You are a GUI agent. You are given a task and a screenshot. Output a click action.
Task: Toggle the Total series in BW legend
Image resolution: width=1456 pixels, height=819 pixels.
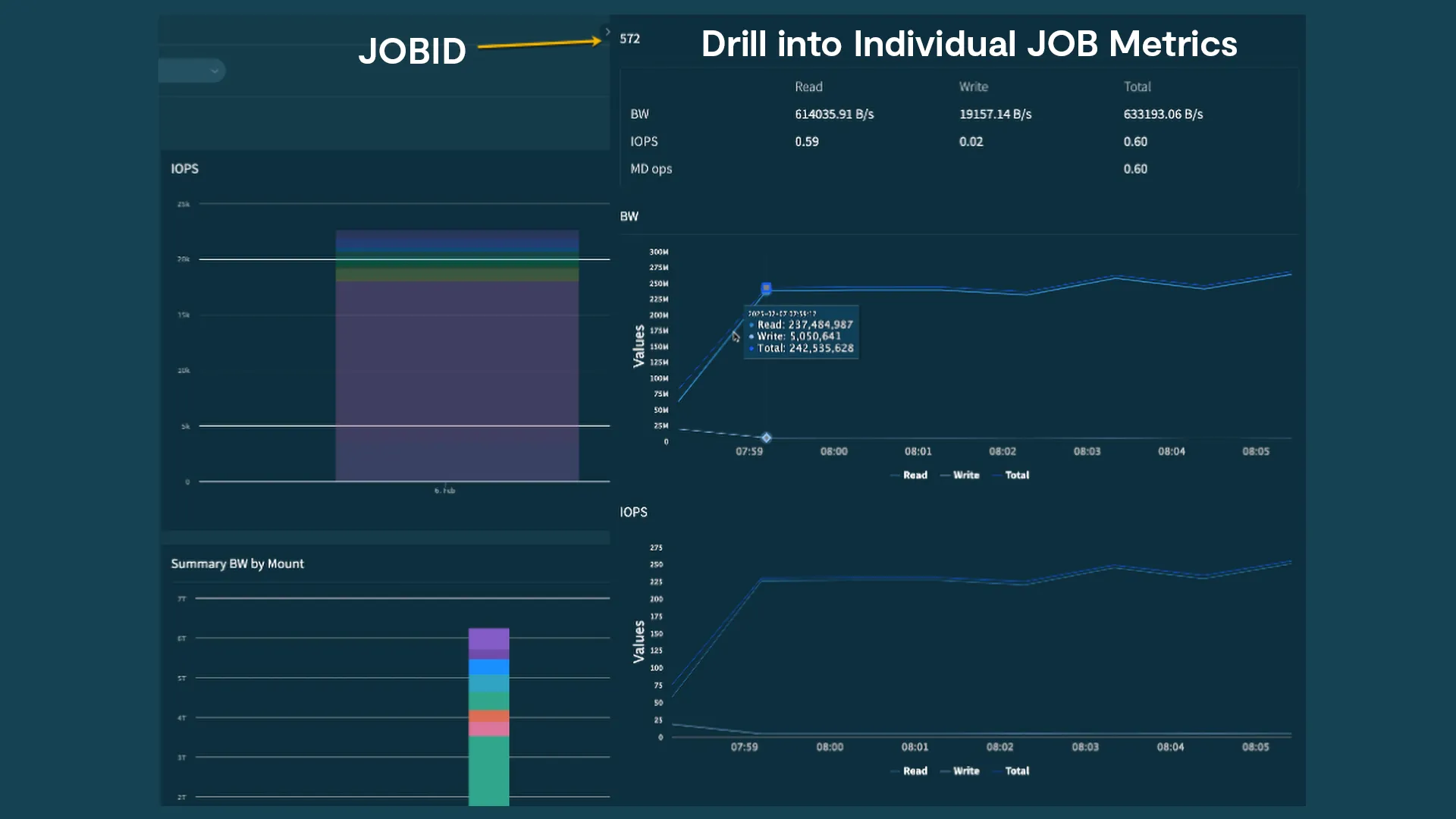click(x=1011, y=475)
